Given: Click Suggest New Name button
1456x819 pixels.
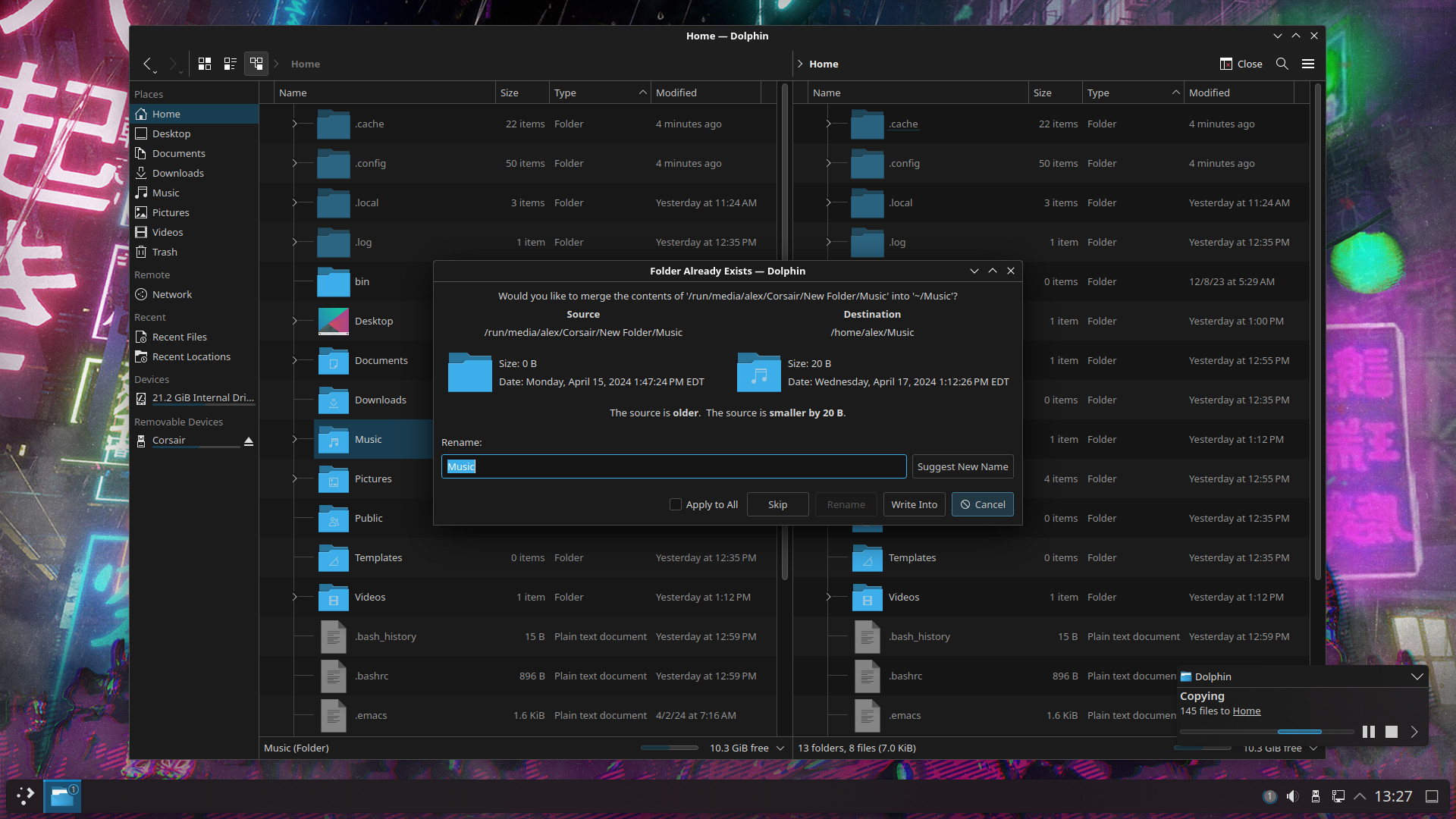Looking at the screenshot, I should [x=962, y=466].
